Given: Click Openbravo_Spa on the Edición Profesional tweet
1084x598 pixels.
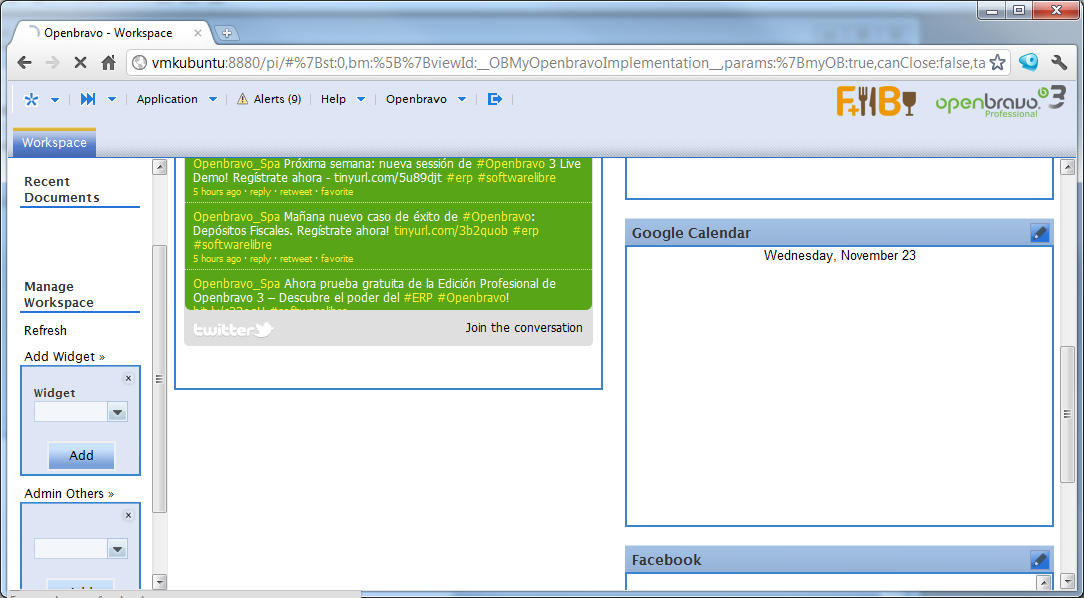Looking at the screenshot, I should [236, 283].
